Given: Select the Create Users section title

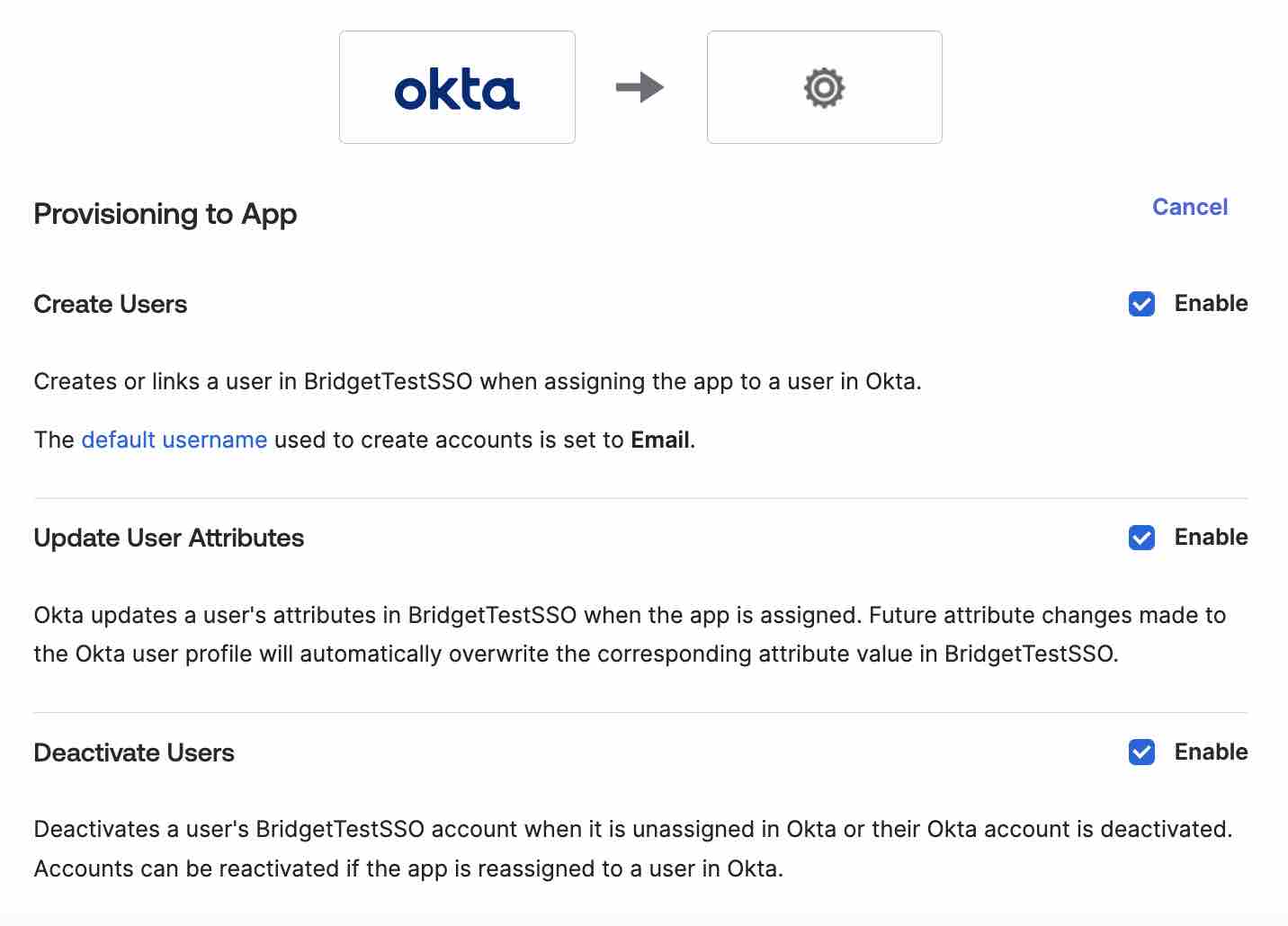Looking at the screenshot, I should click(110, 304).
